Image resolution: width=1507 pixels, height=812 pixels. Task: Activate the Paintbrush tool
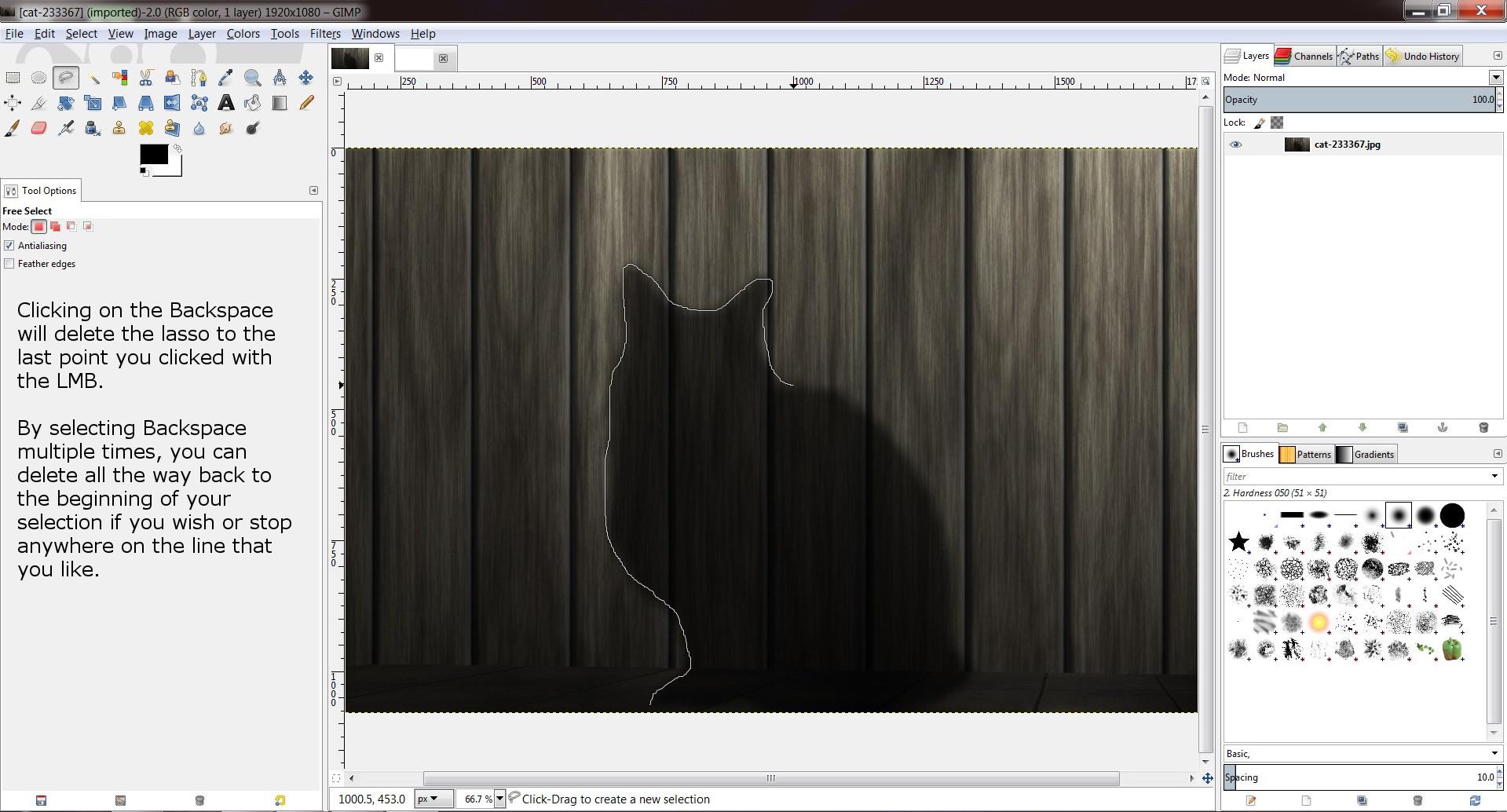pos(13,129)
